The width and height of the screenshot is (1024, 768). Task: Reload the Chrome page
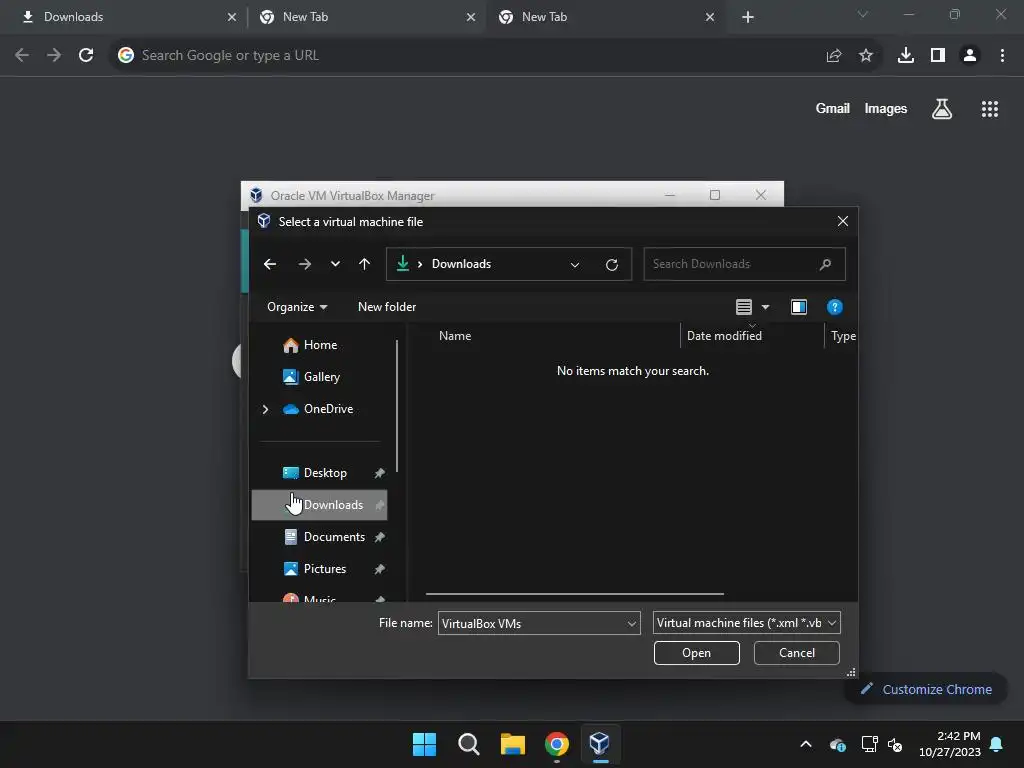pyautogui.click(x=86, y=56)
